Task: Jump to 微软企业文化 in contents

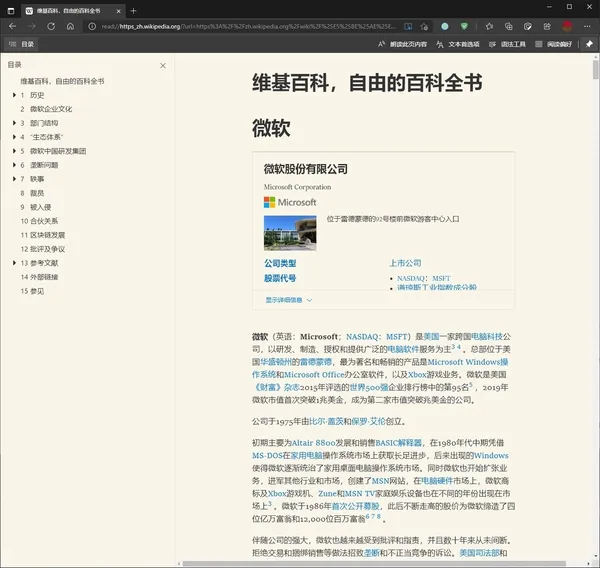Action: point(51,109)
